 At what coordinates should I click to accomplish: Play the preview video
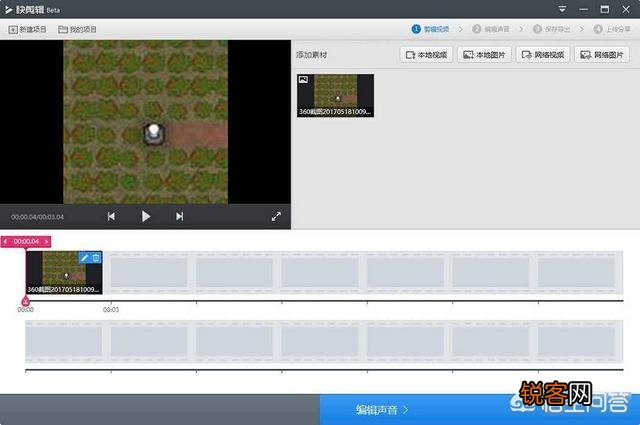146,216
